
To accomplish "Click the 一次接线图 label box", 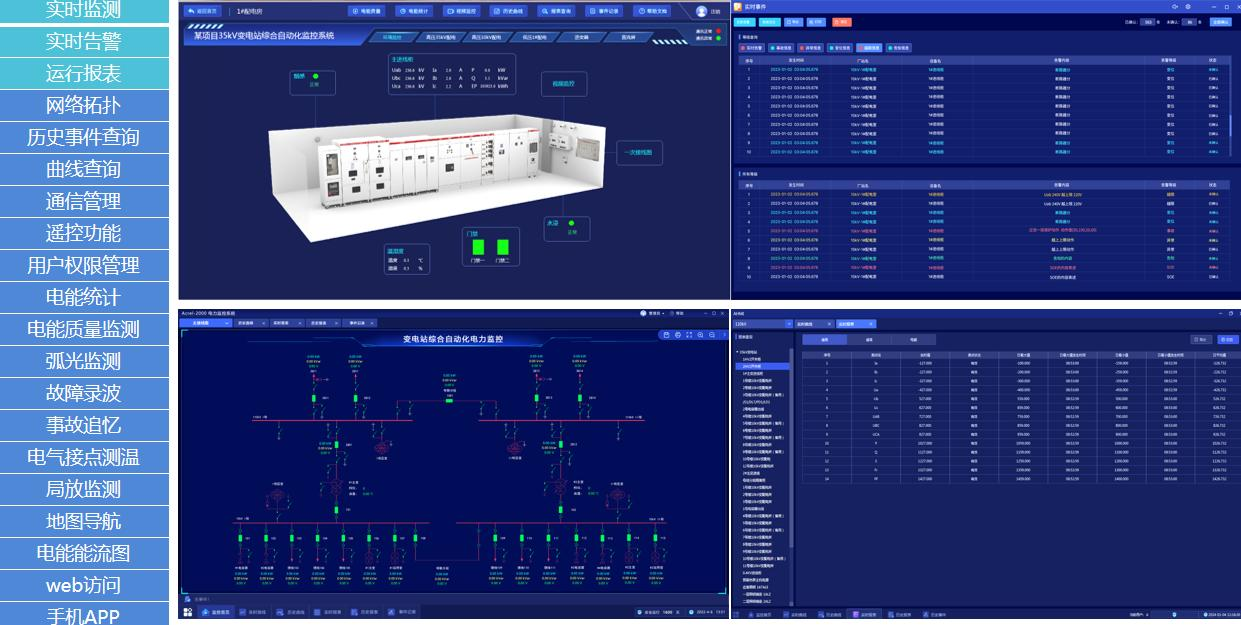I will point(639,153).
